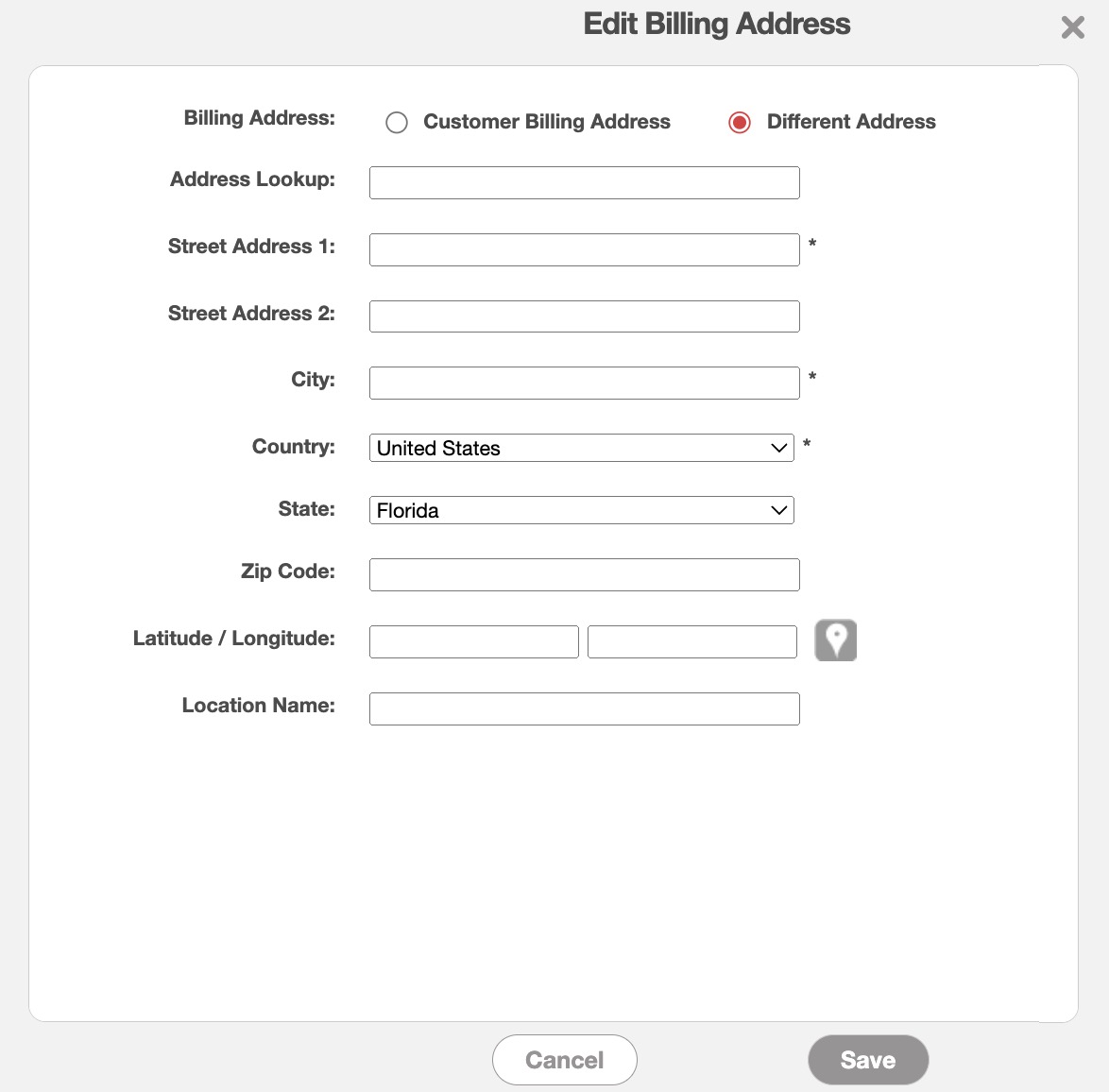The image size is (1109, 1092).
Task: Click the Latitude input field
Action: click(473, 641)
